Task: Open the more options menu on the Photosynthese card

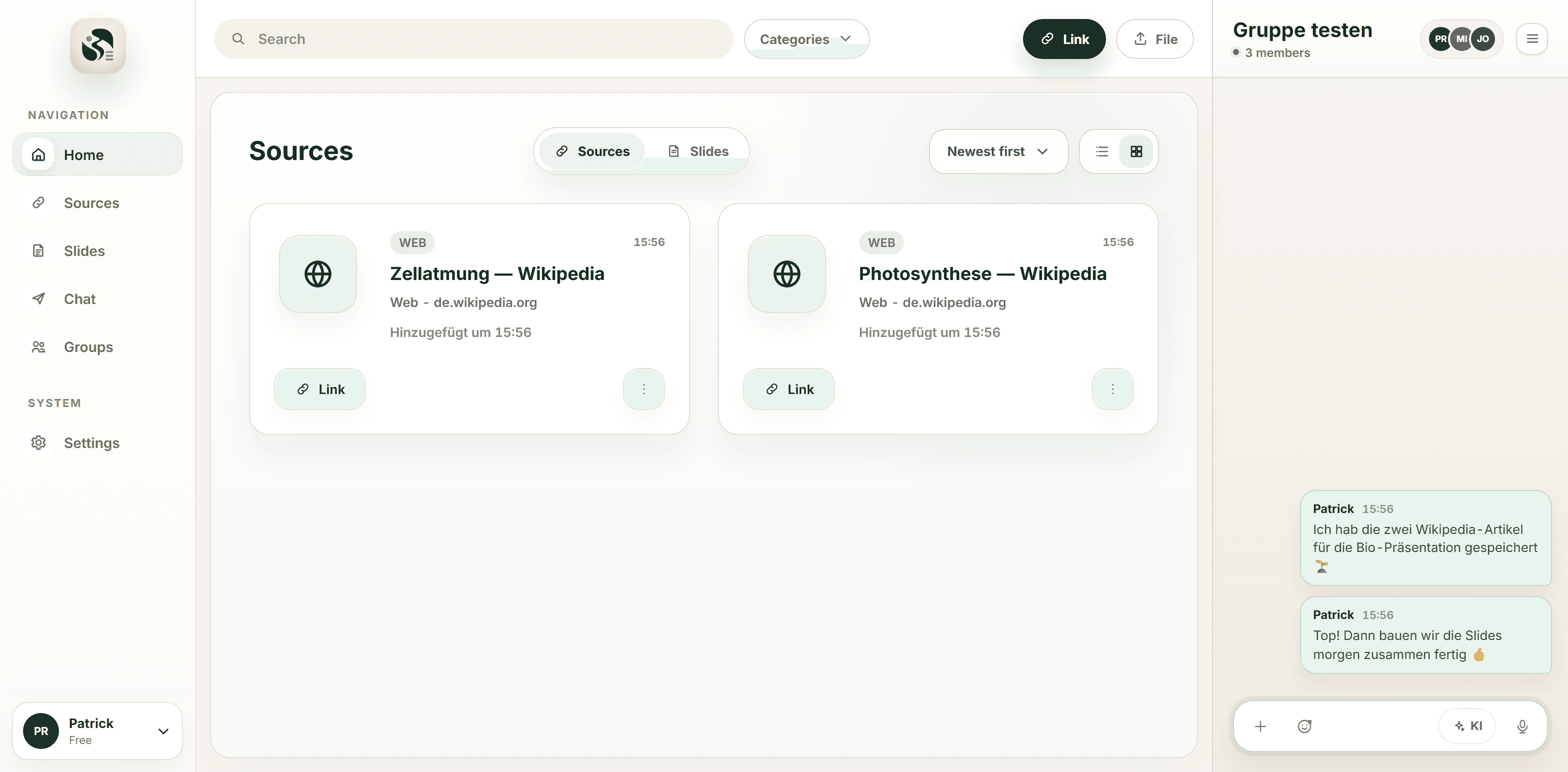Action: 1112,389
